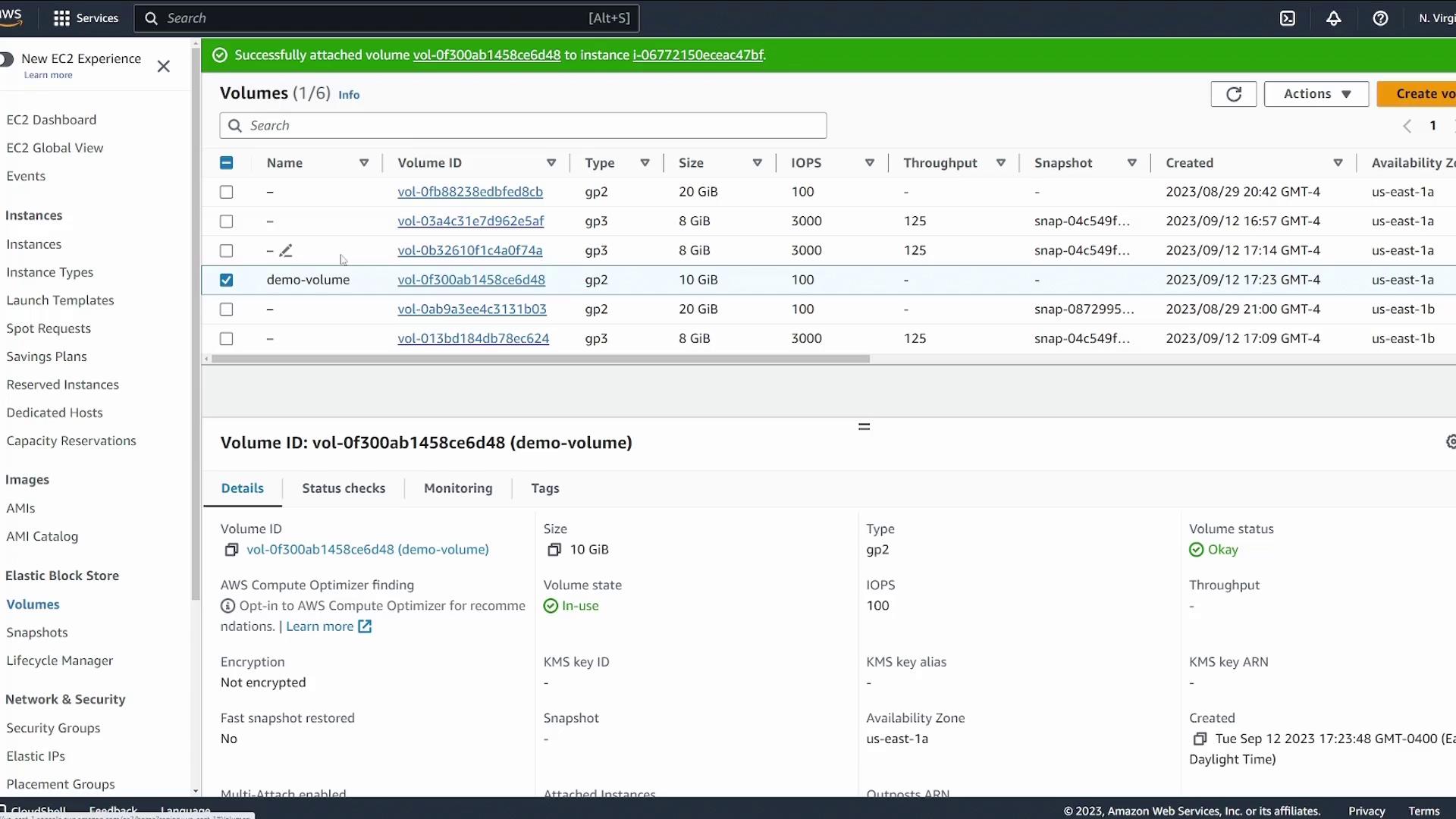Switch to the Status checks tab
The height and width of the screenshot is (819, 1456).
tap(344, 488)
